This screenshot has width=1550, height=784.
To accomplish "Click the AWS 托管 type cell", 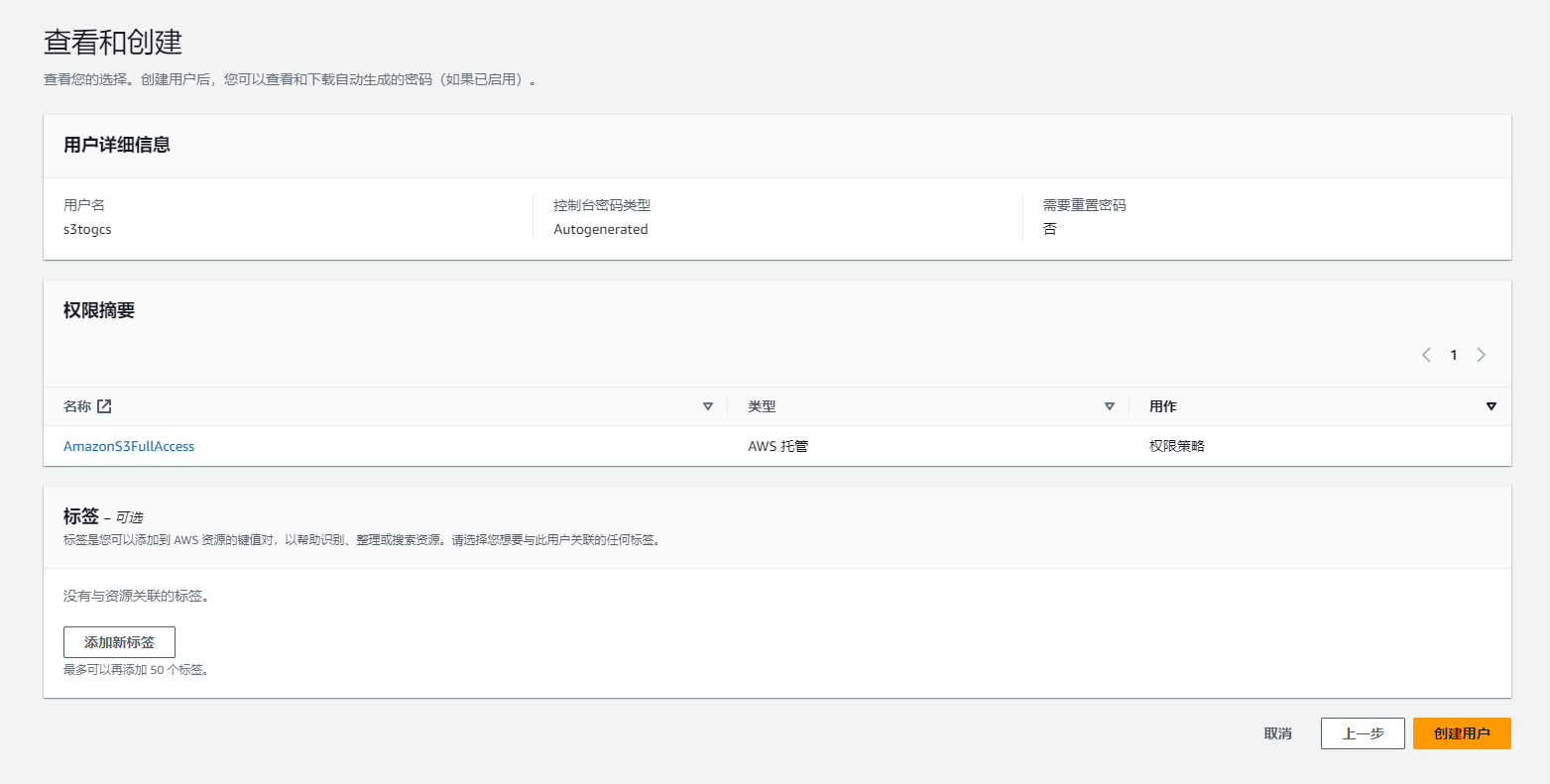I will pyautogui.click(x=778, y=446).
